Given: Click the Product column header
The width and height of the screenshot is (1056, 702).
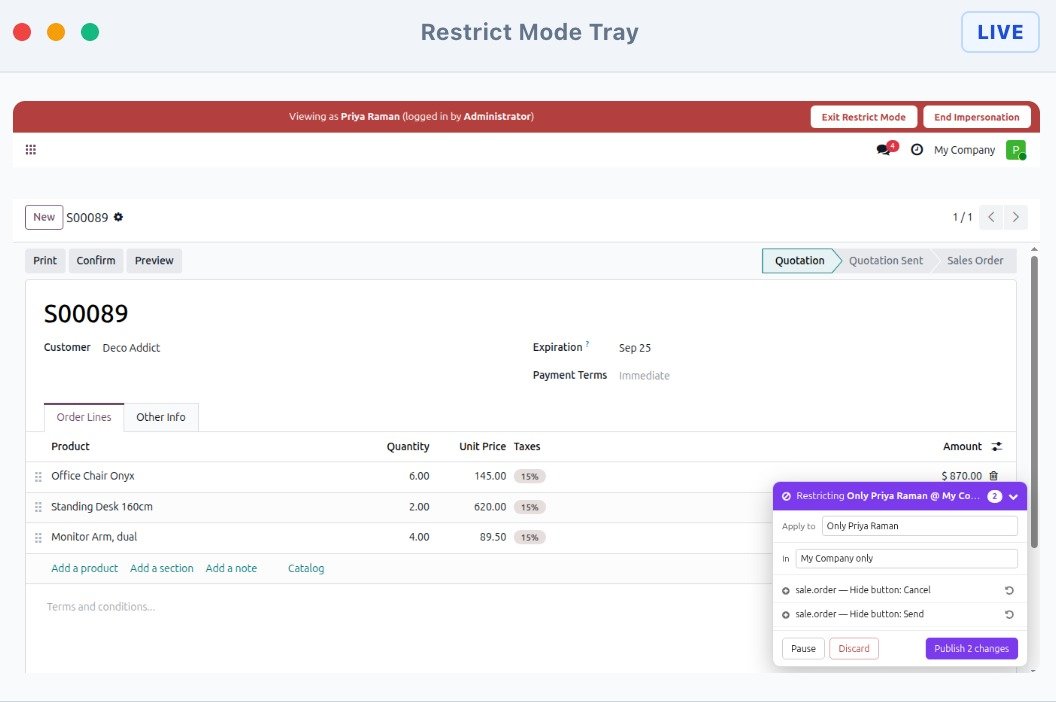Looking at the screenshot, I should point(70,446).
